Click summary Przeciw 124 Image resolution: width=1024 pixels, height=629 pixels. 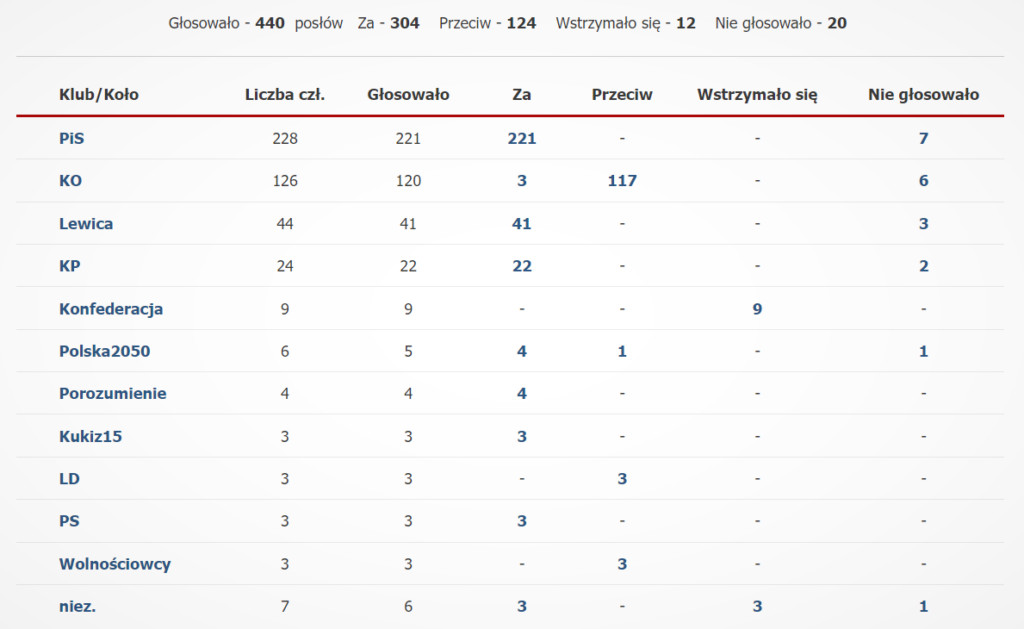(x=521, y=24)
